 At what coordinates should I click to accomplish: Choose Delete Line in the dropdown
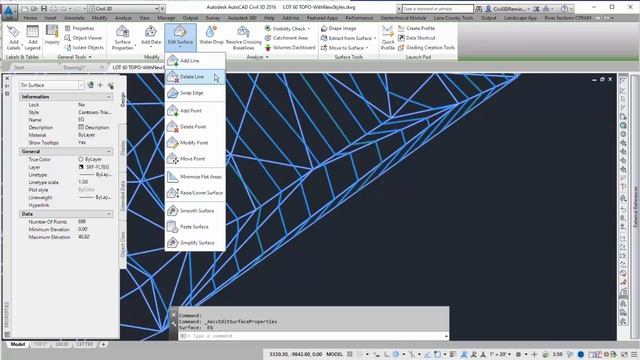pos(195,77)
